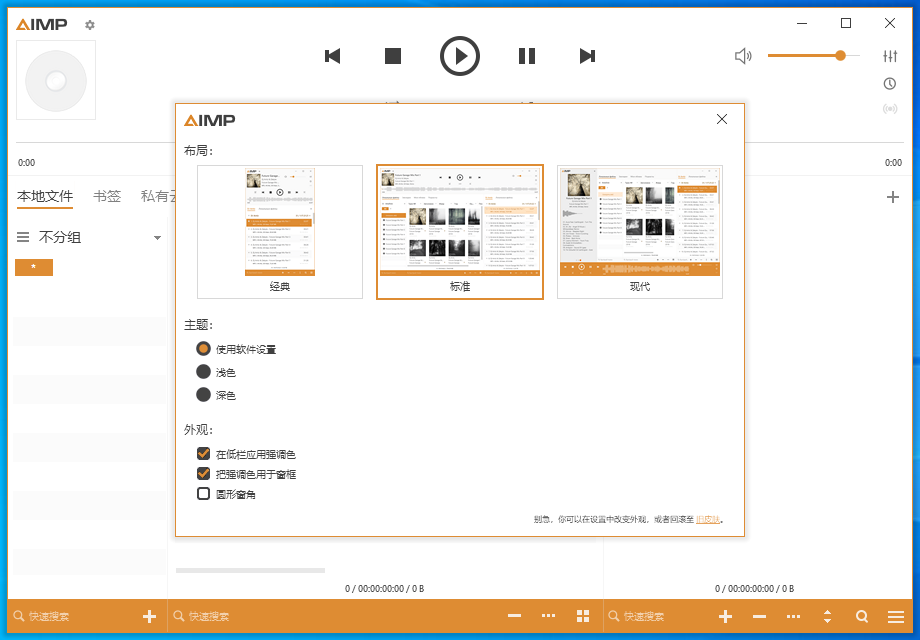Image resolution: width=920 pixels, height=640 pixels.
Task: Click the horizontal scrollbar in the middle panel
Action: (251, 570)
